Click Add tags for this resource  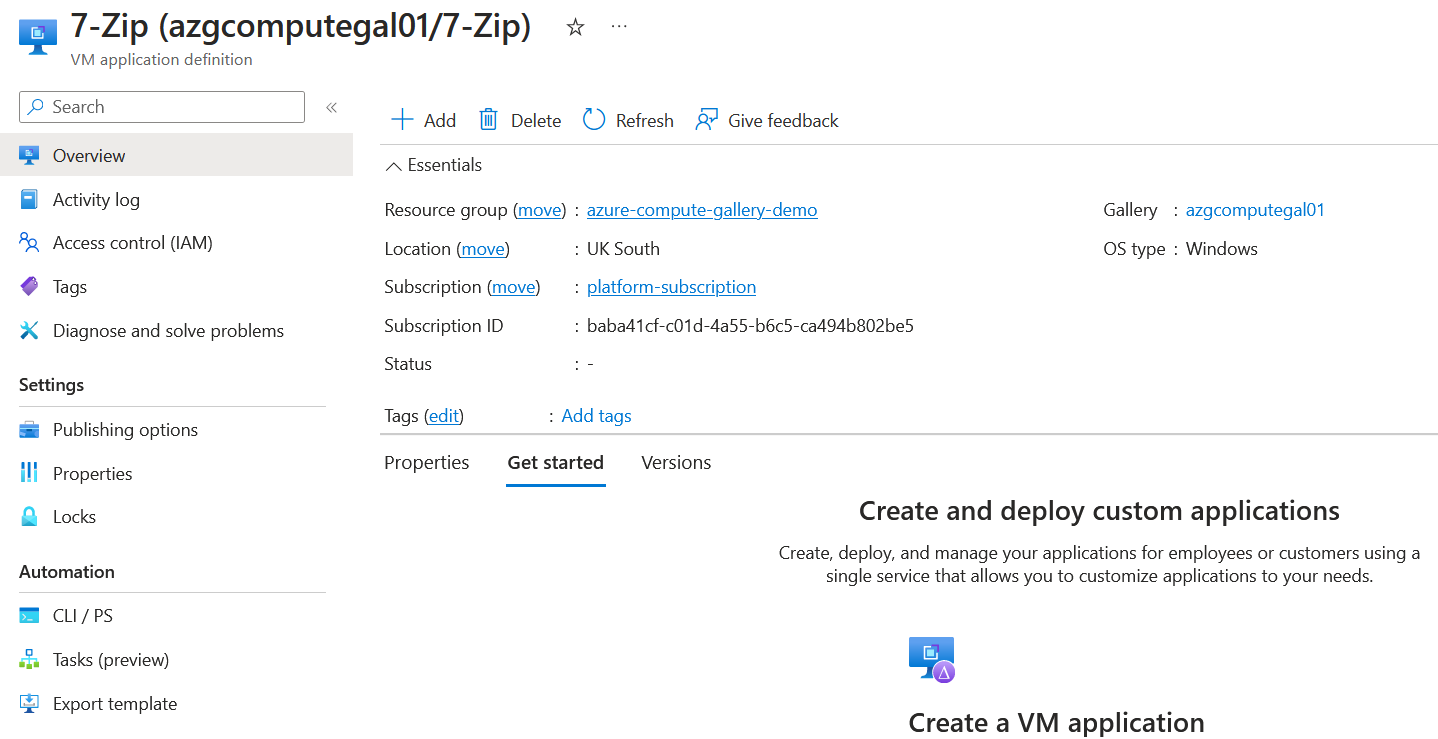click(x=596, y=415)
